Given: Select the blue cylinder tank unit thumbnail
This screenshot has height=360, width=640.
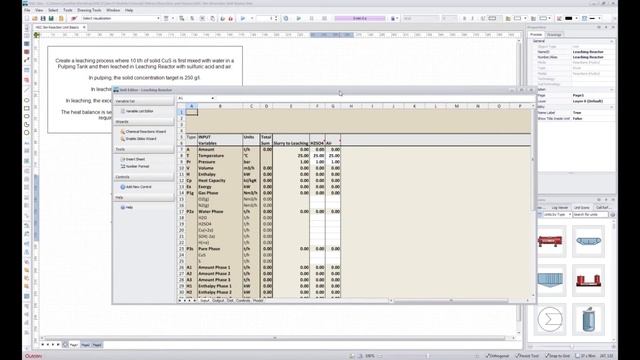Looking at the screenshot, I should click(588, 319).
